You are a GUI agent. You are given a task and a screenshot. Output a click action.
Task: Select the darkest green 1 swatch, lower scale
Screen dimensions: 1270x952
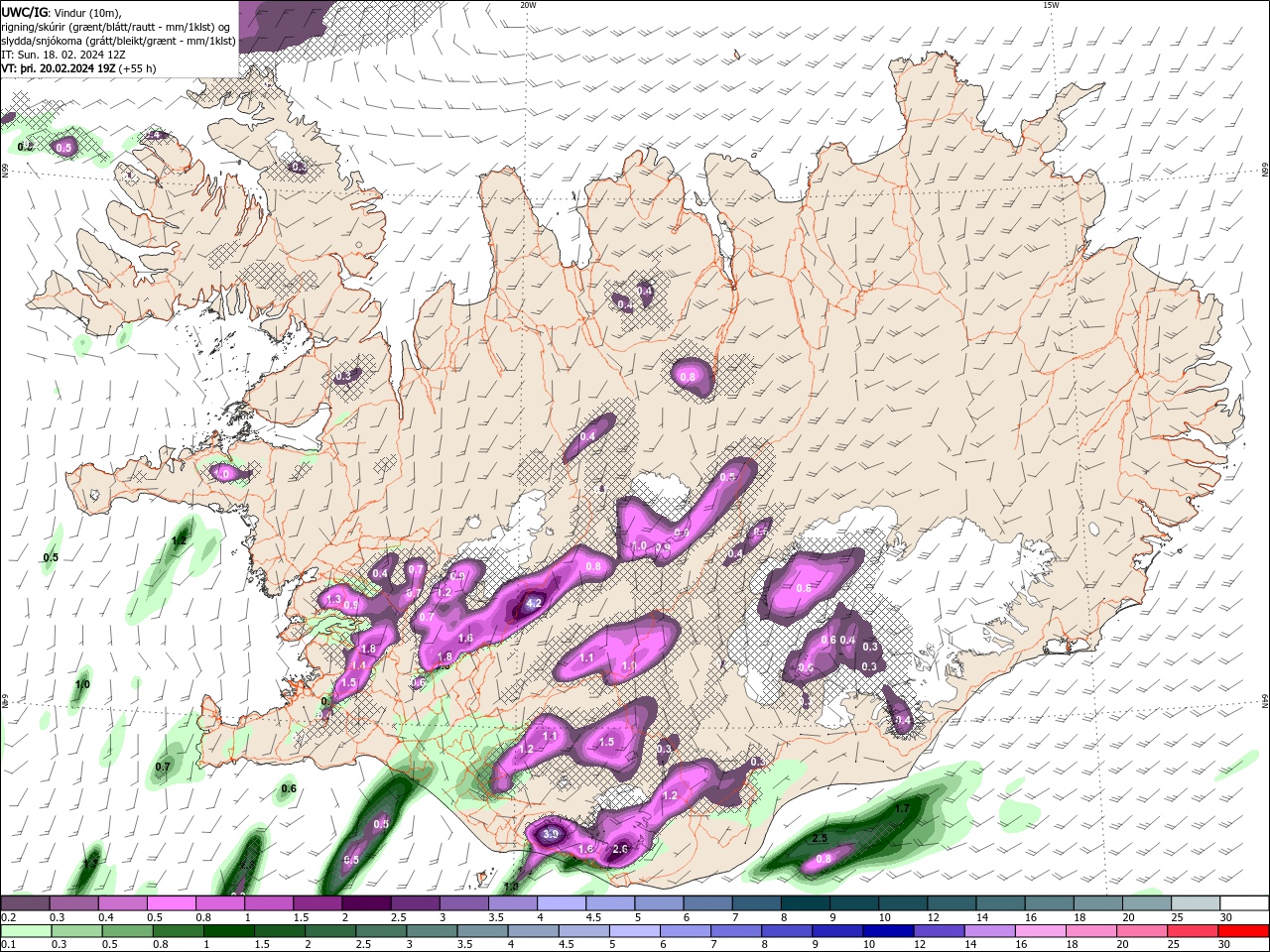pos(228,931)
